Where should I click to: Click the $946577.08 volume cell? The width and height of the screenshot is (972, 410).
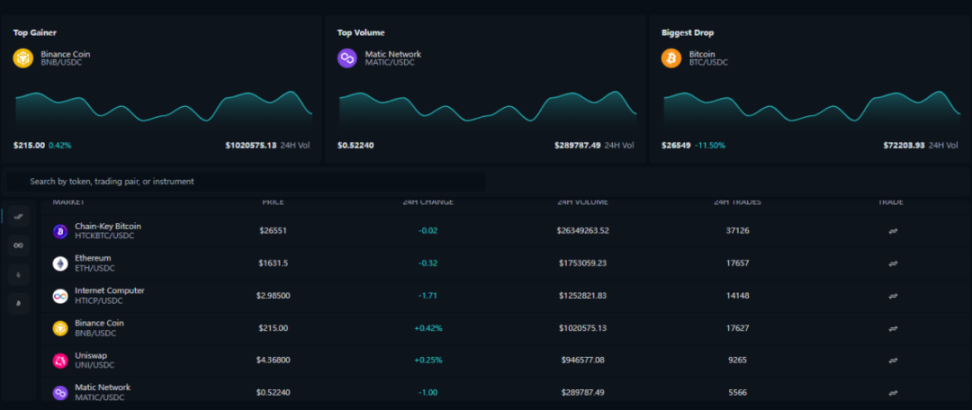(583, 360)
